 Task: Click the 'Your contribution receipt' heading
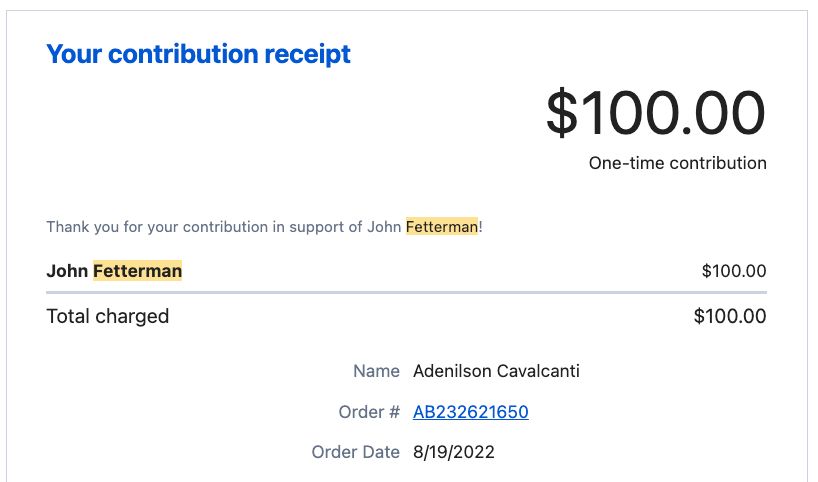198,55
